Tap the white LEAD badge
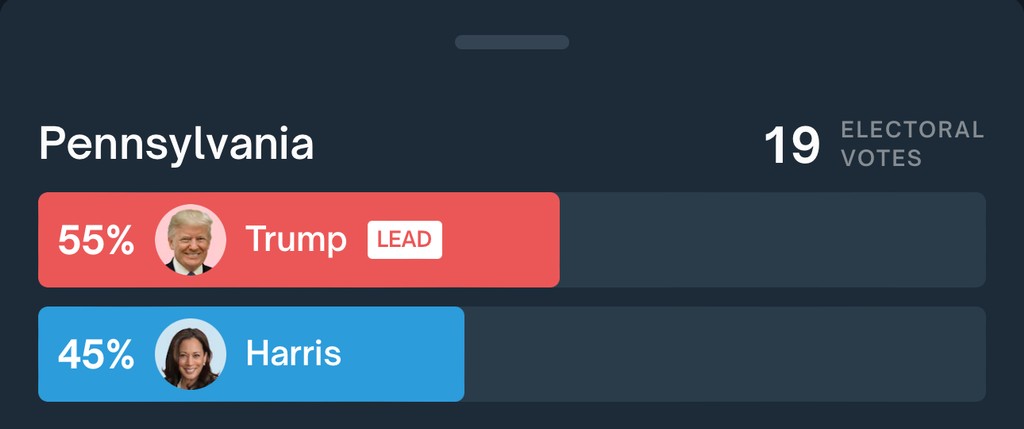1024x429 pixels. pos(405,240)
